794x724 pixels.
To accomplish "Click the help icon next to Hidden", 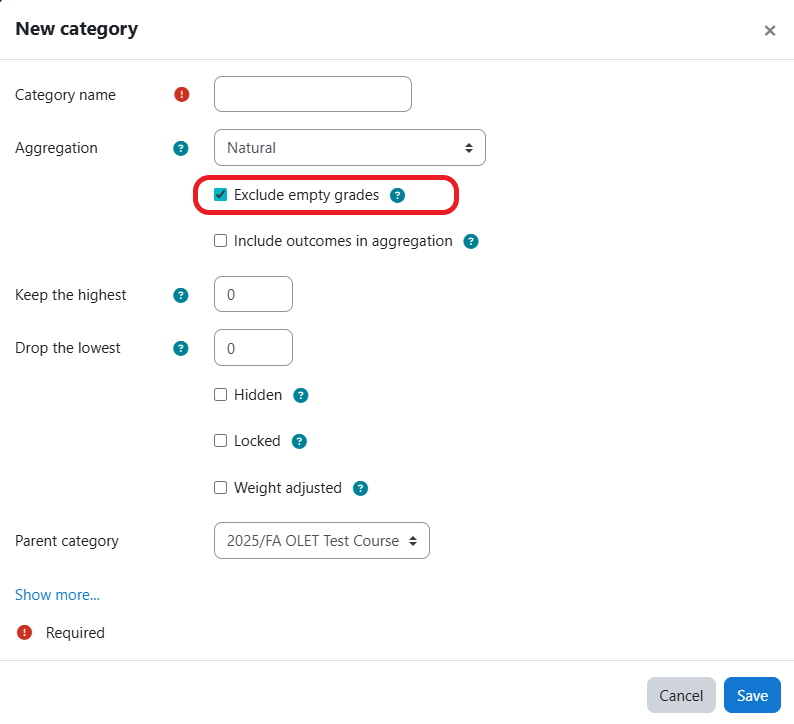I will [x=301, y=395].
